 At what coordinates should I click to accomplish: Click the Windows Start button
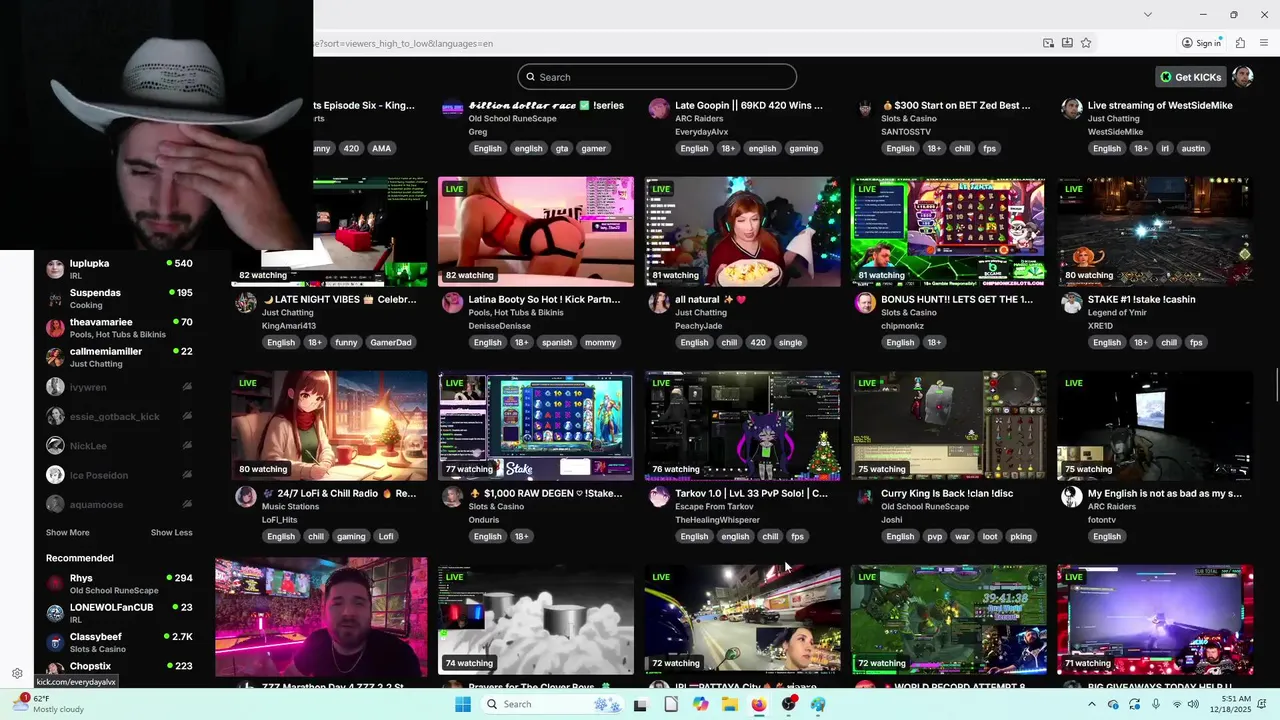[x=463, y=704]
